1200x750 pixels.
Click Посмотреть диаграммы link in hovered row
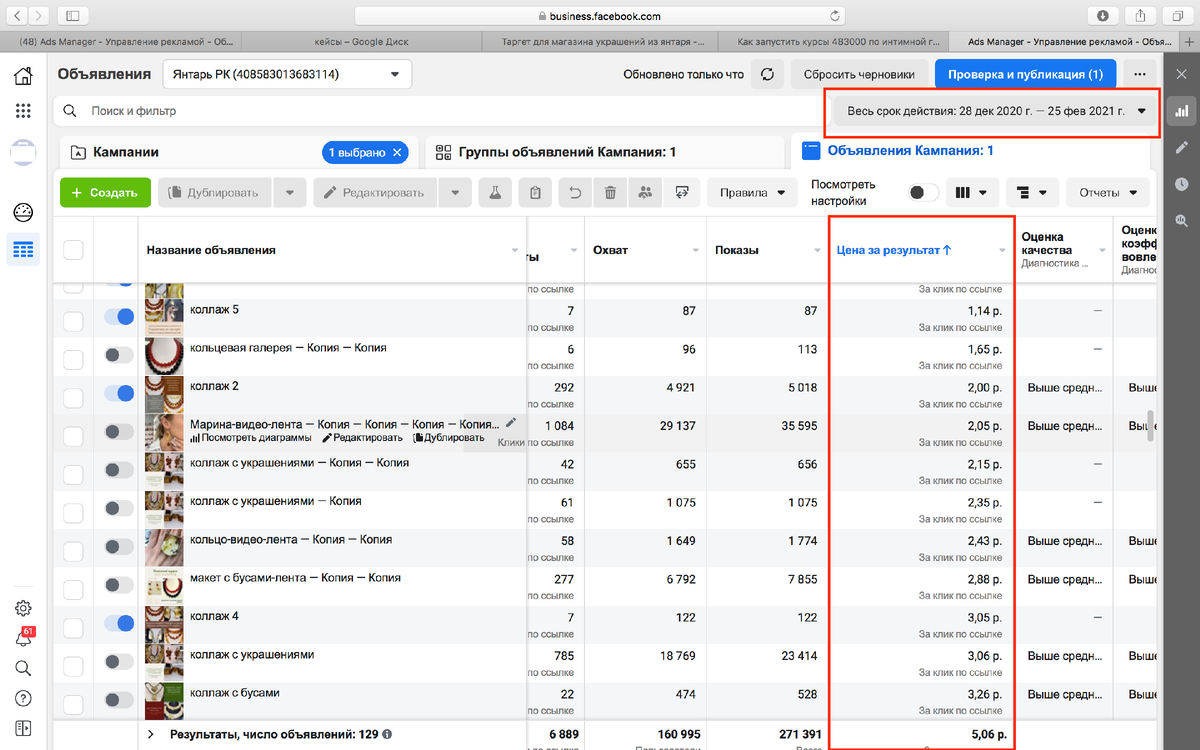click(251, 438)
